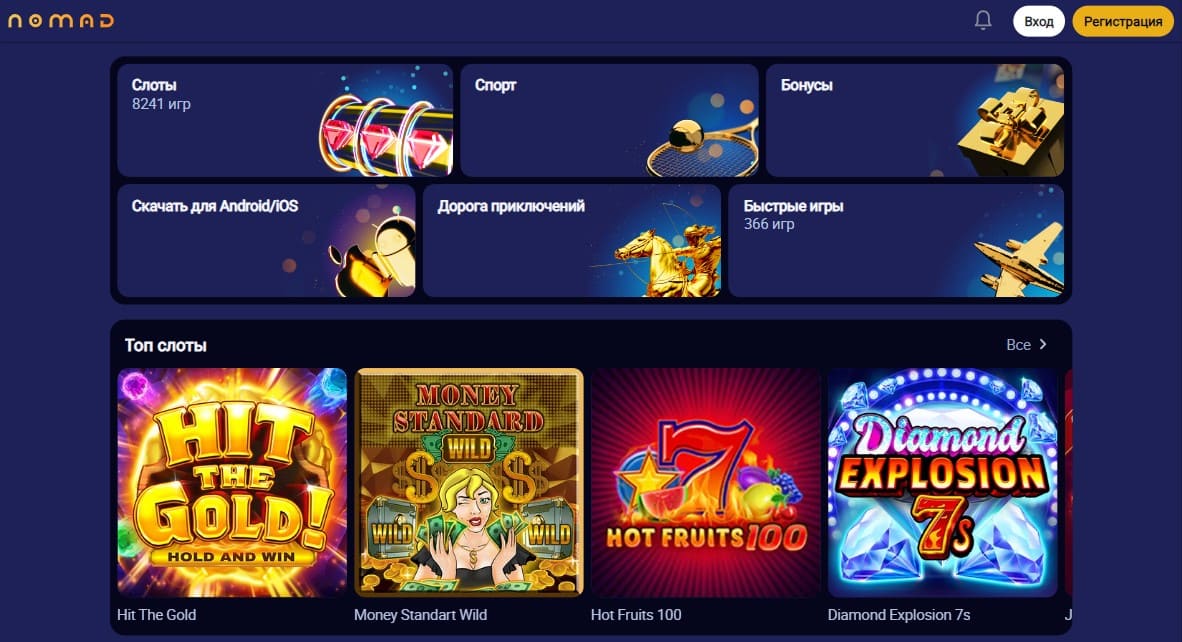Click the notification bell icon
1182x642 pixels.
(x=983, y=20)
